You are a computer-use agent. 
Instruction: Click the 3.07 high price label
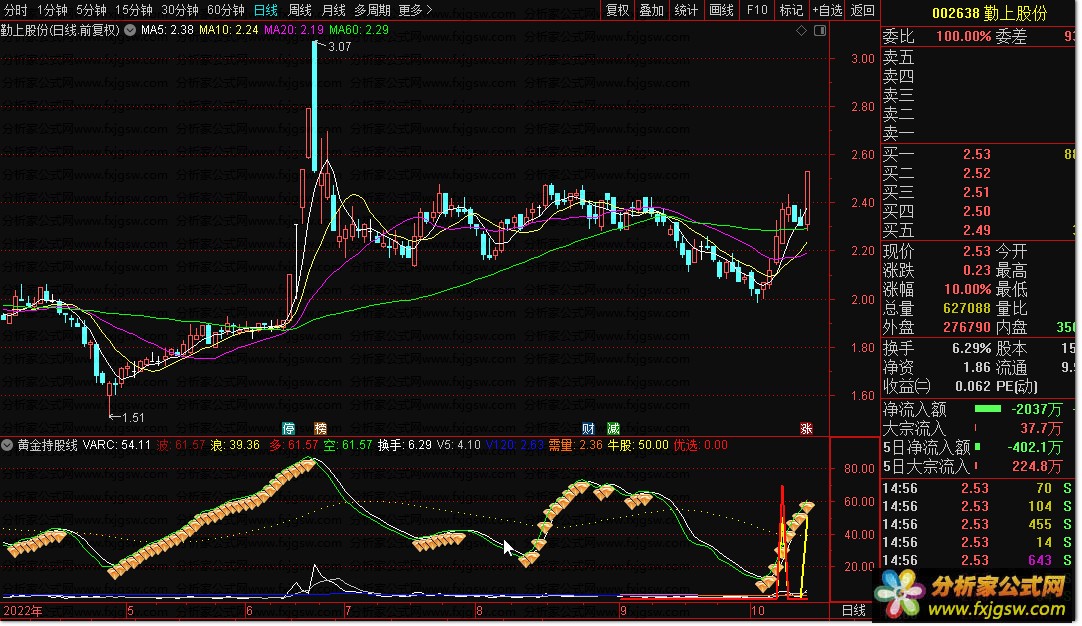pyautogui.click(x=340, y=47)
